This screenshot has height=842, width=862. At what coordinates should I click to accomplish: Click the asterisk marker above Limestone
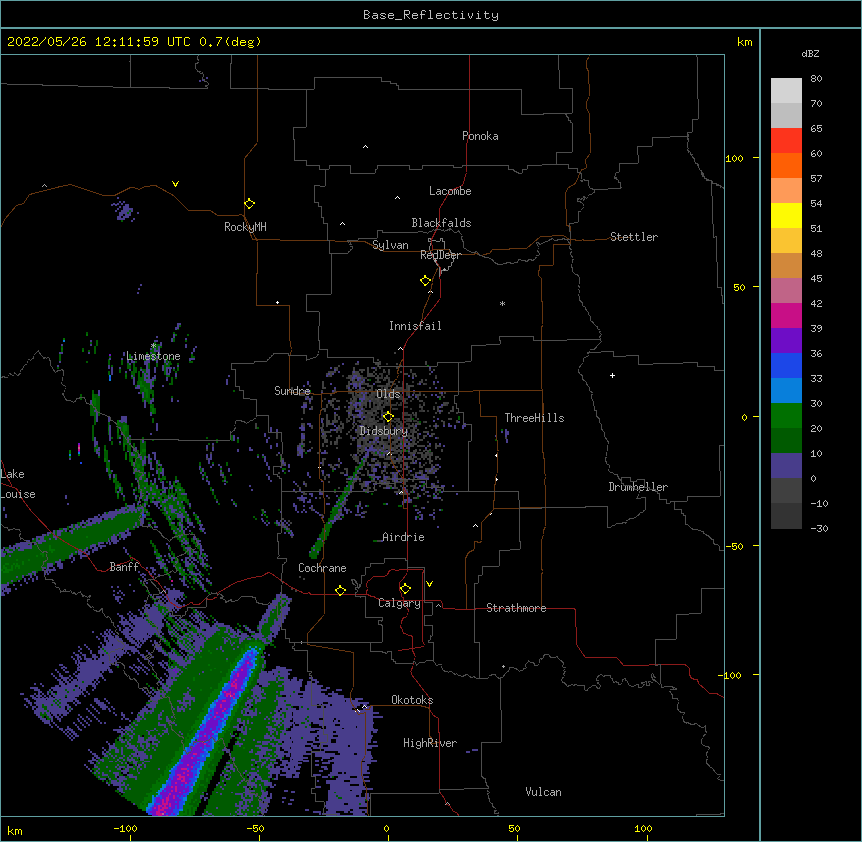154,346
